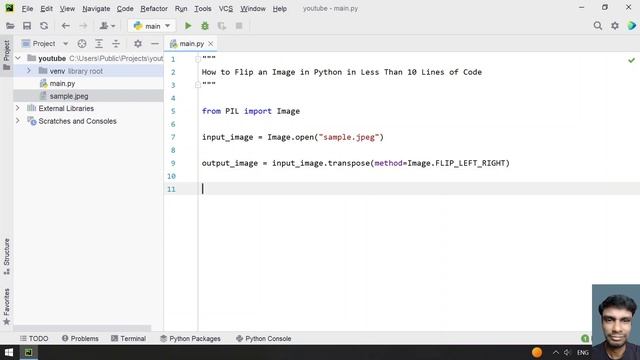
Task: Open the Windows Start button
Action: click(9, 352)
